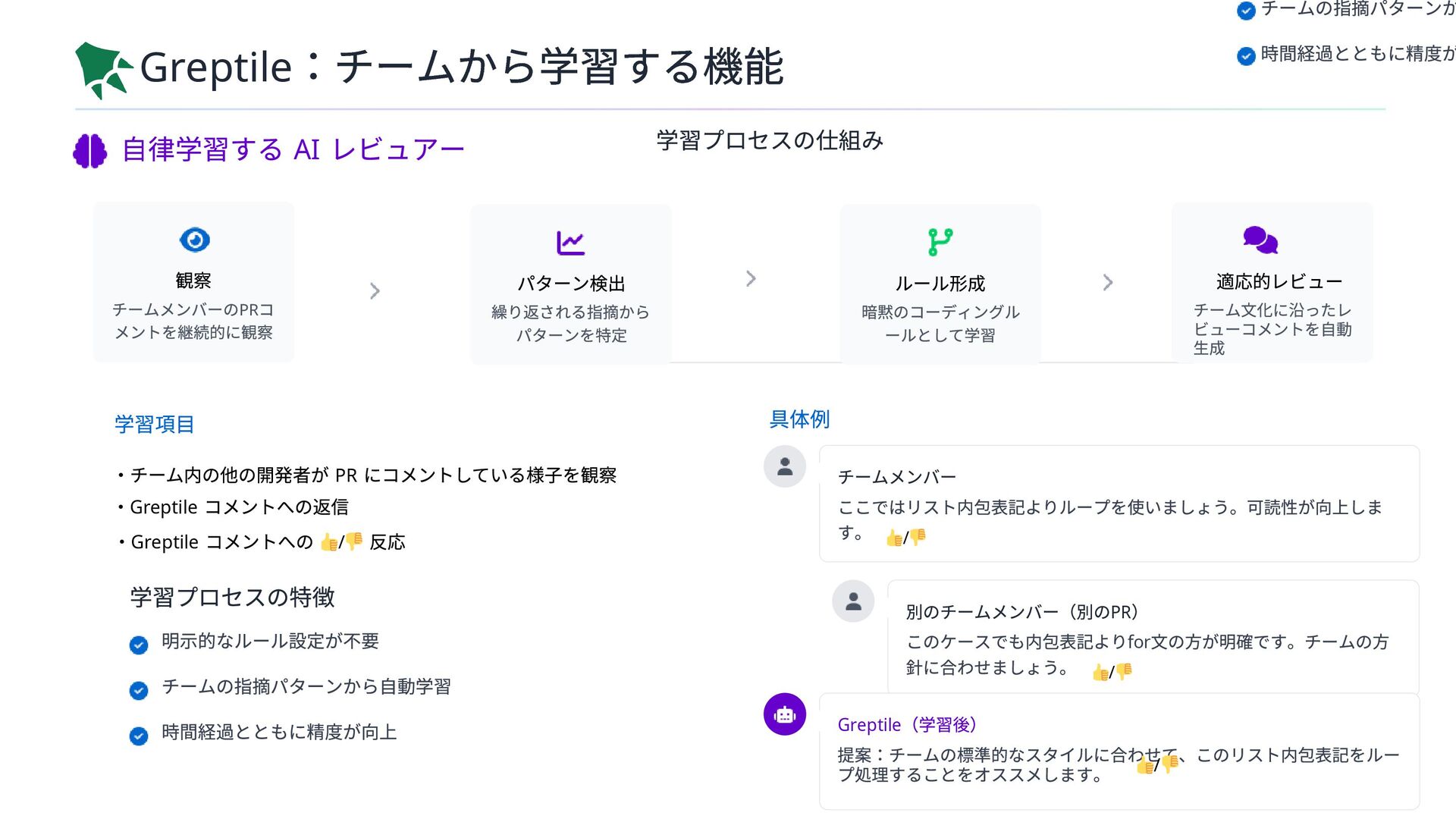Click the ルール形成 process card
Viewport: 1456px width, 819px height.
(940, 284)
